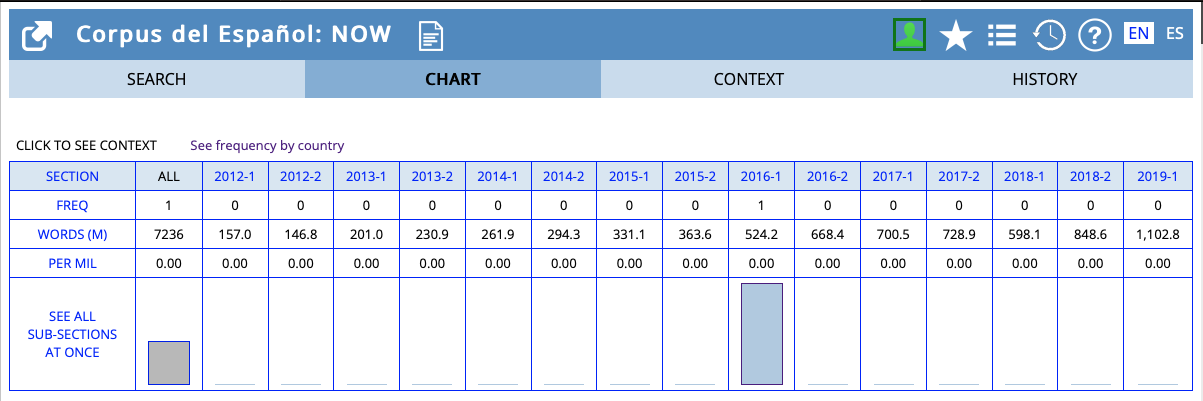Open the 2015-2 section column
This screenshot has height=401, width=1203.
click(x=696, y=176)
